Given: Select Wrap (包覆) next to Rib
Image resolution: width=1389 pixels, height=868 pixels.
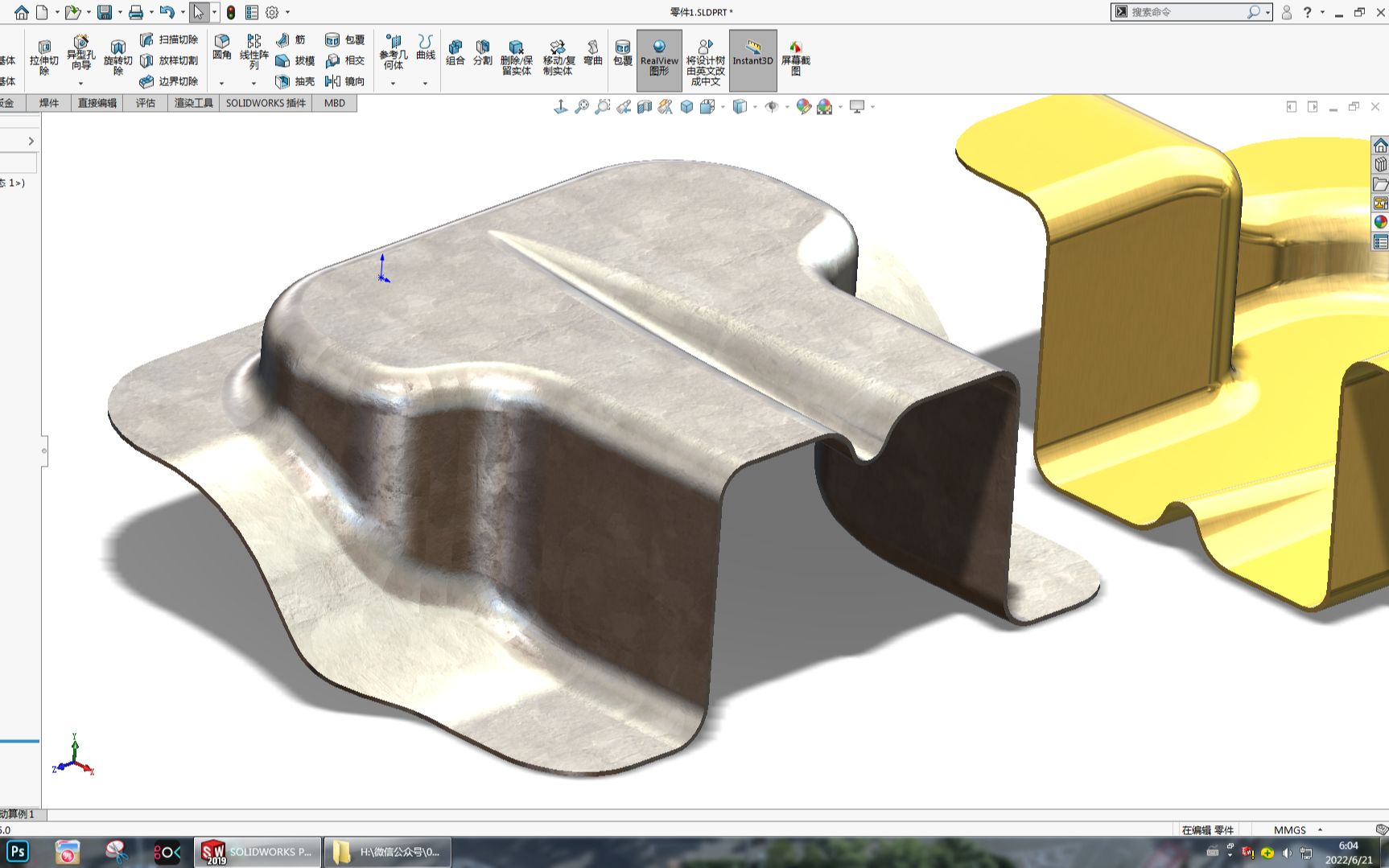Looking at the screenshot, I should (344, 39).
